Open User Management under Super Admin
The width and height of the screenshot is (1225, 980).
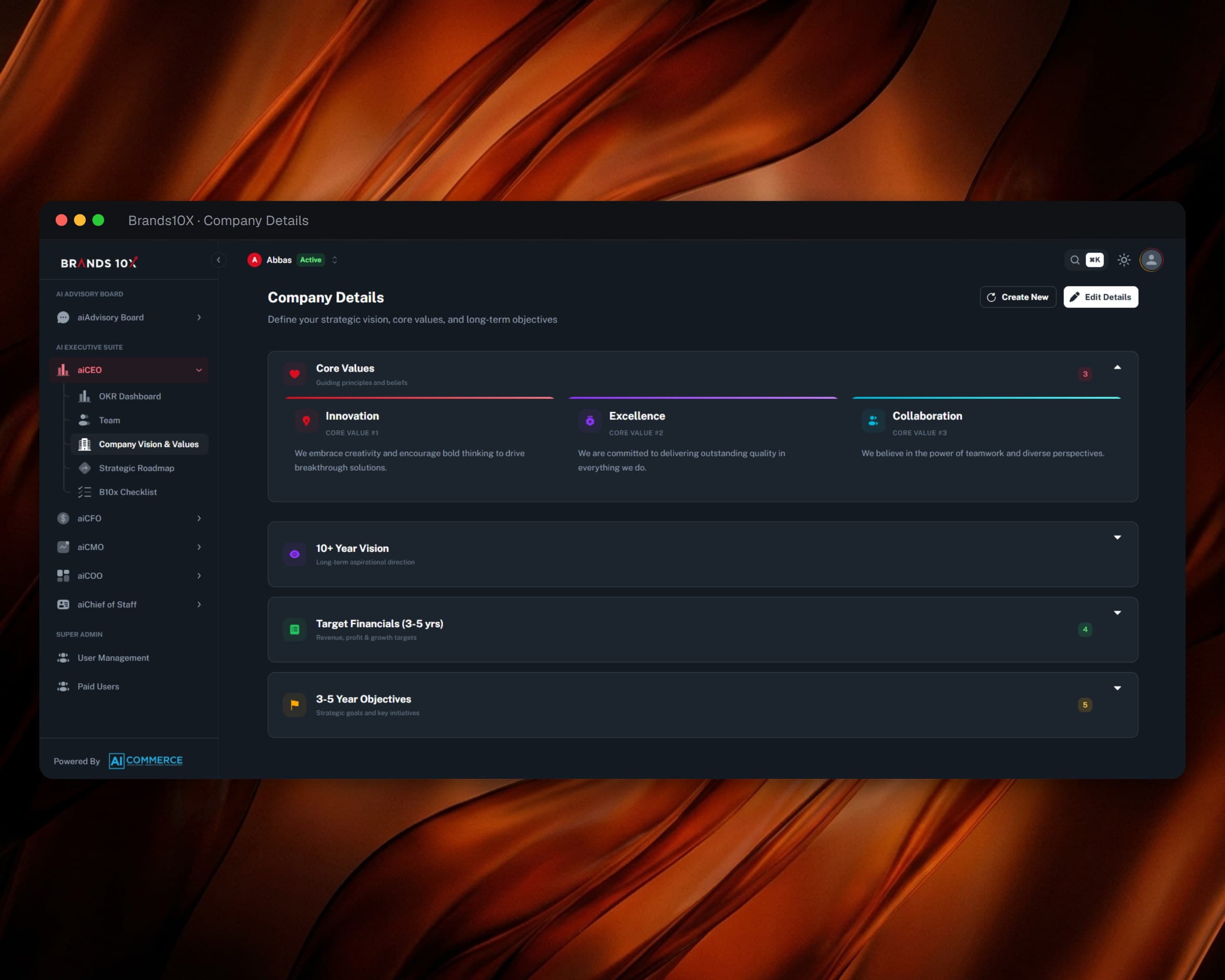[129, 658]
